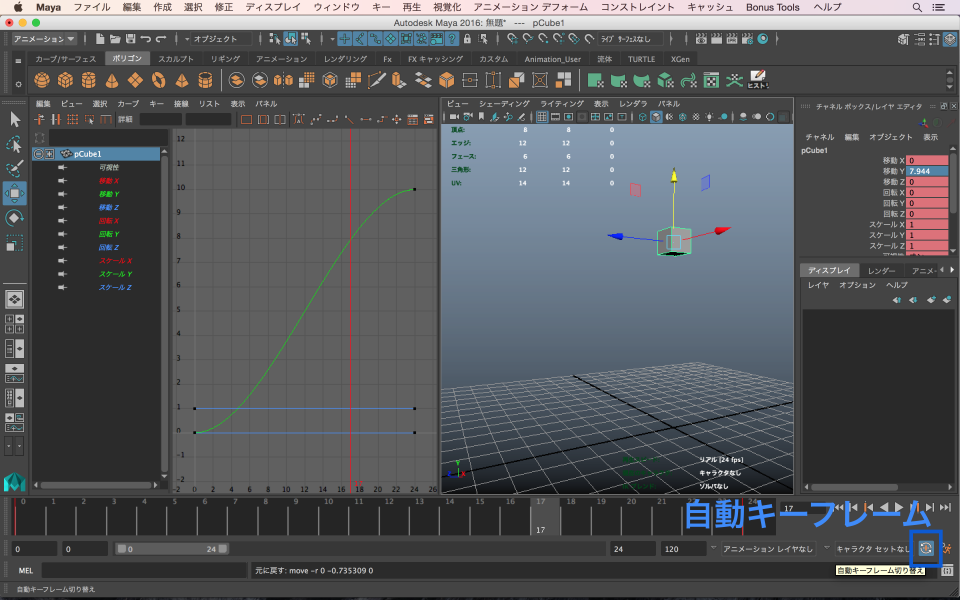This screenshot has height=600, width=960.
Task: Go to start of playback range
Action: click(x=838, y=508)
